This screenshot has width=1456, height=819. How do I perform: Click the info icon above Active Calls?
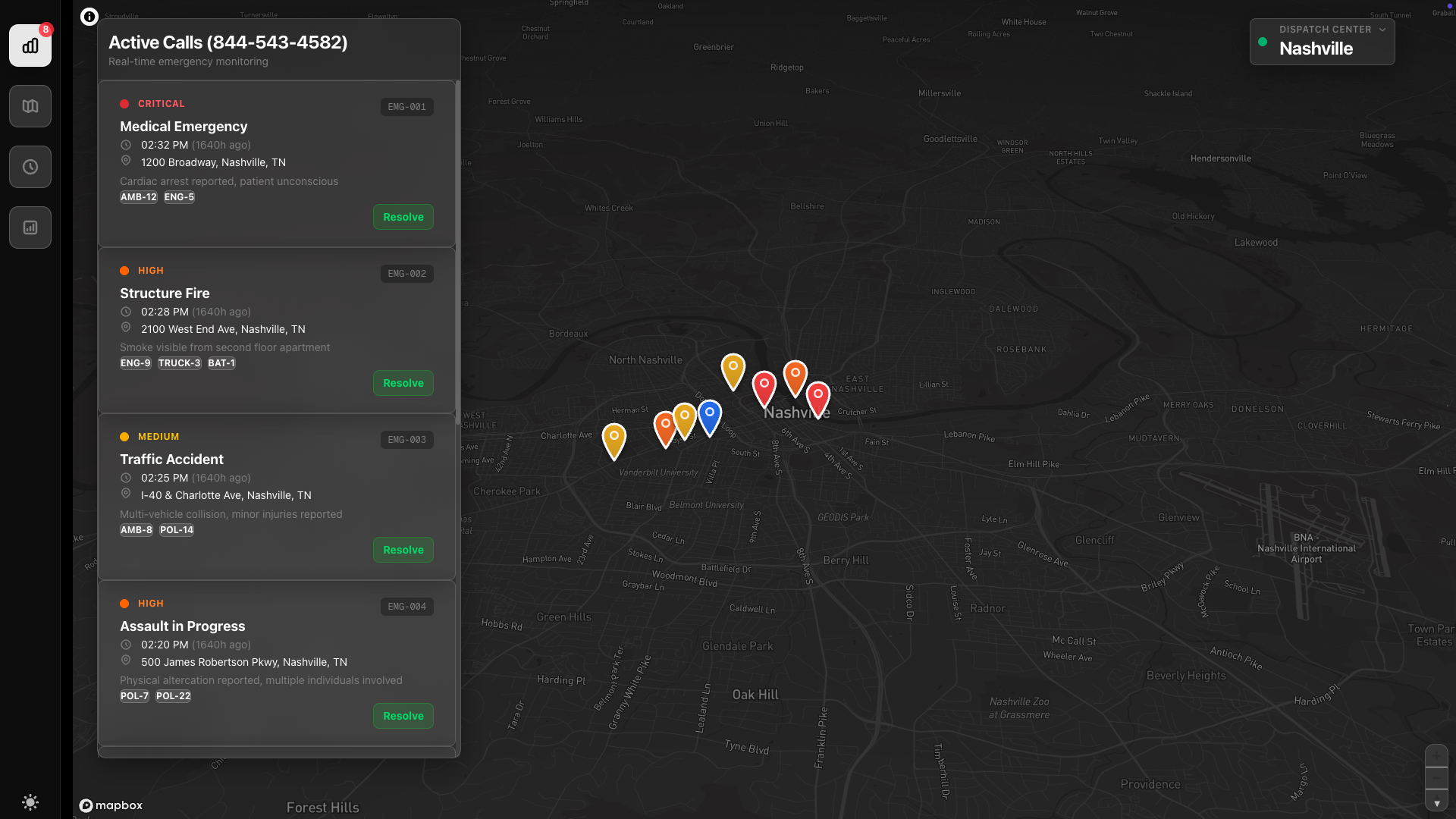pyautogui.click(x=89, y=17)
